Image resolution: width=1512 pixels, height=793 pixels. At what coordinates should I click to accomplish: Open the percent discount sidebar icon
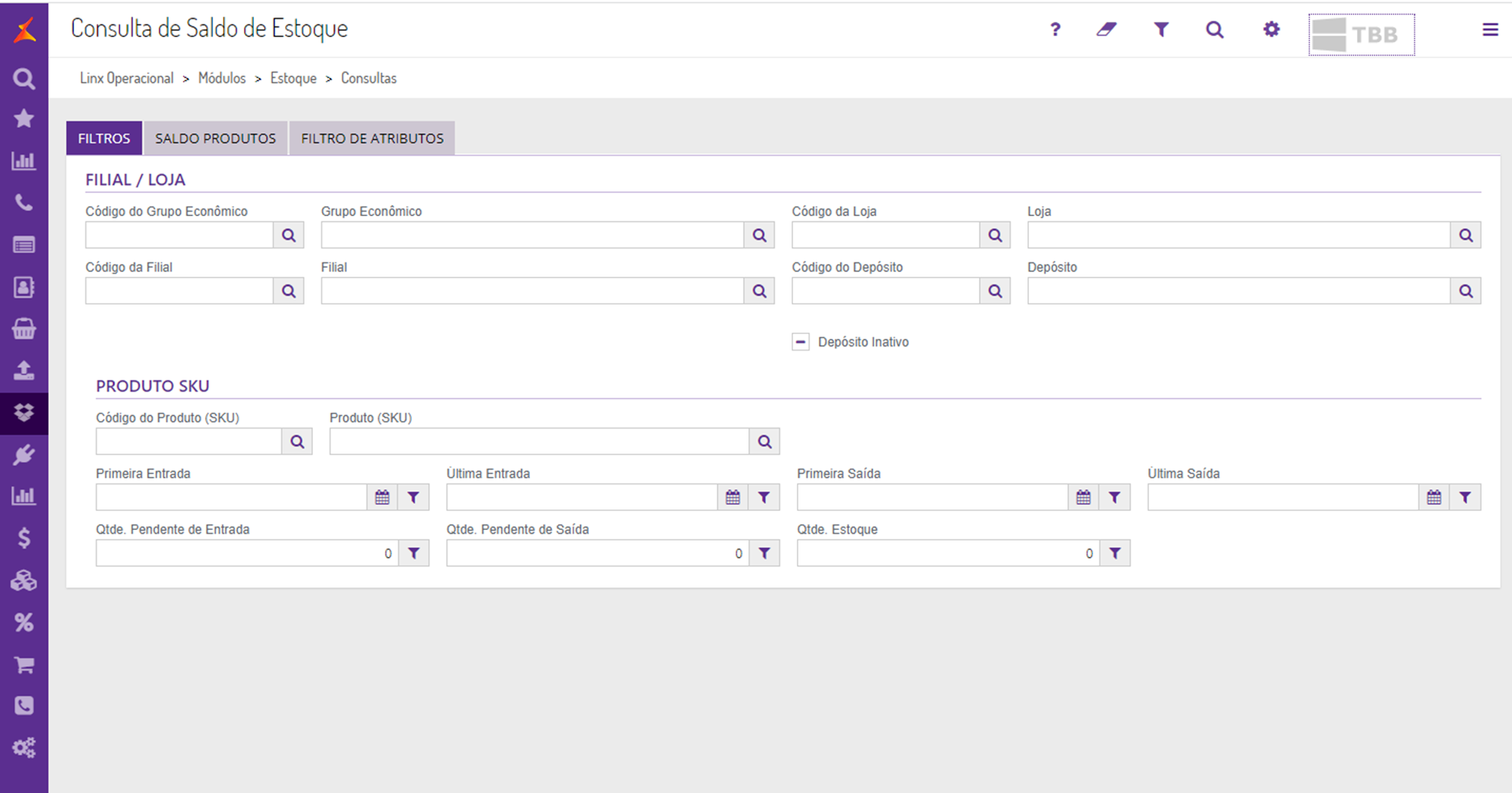click(x=24, y=623)
